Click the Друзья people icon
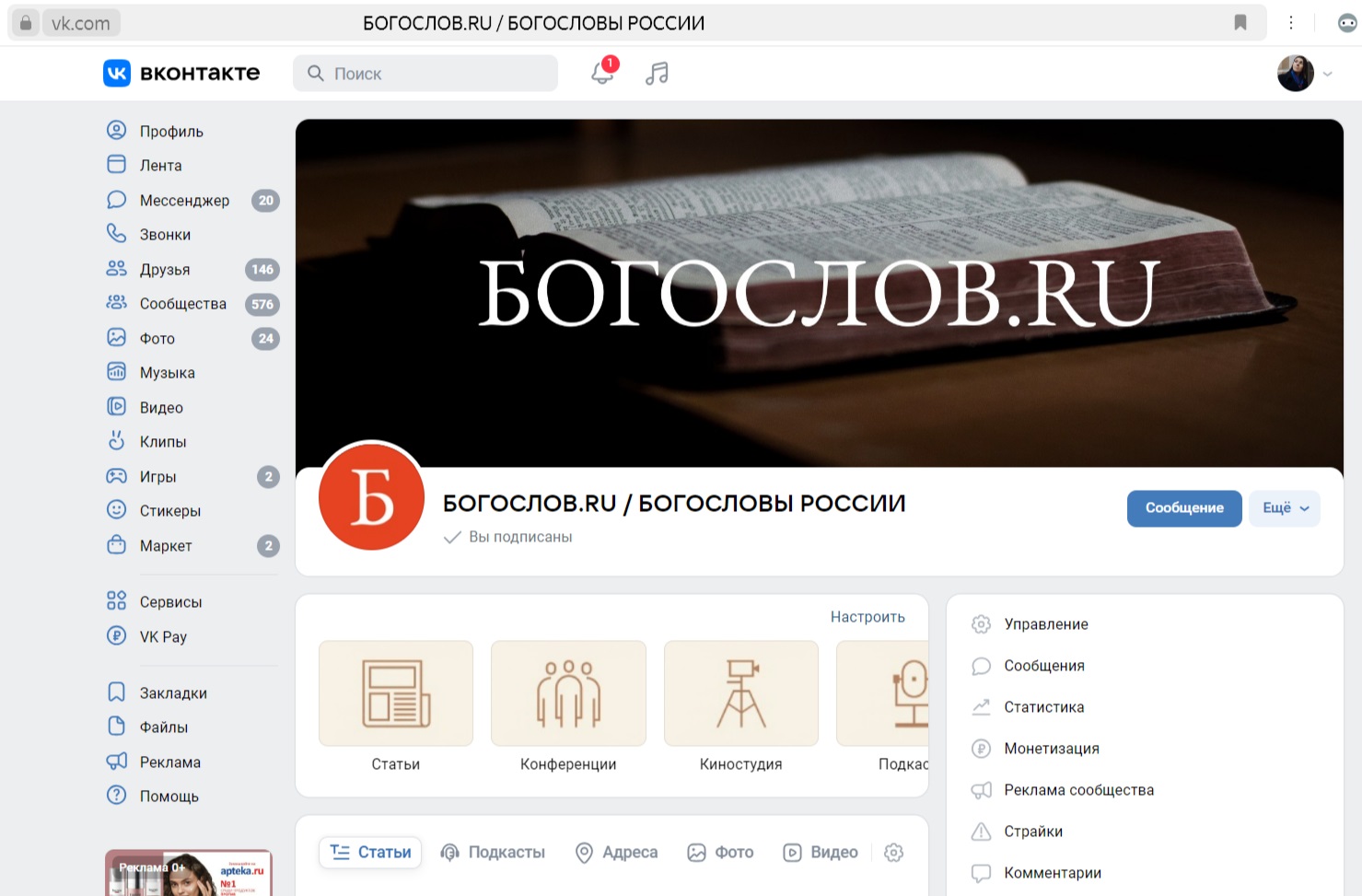 (x=117, y=268)
